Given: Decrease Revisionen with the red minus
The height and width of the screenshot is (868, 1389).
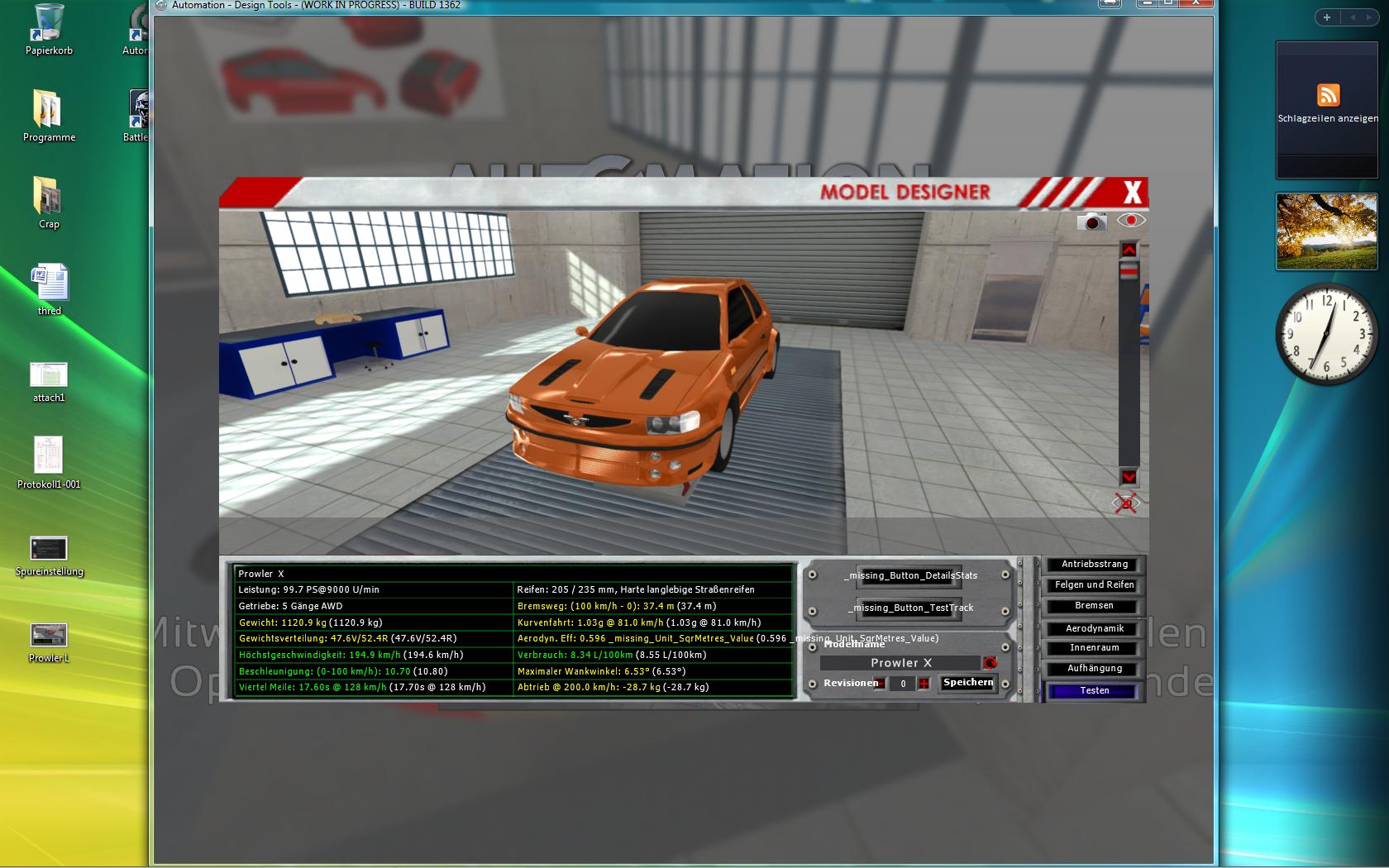Looking at the screenshot, I should pyautogui.click(x=881, y=684).
